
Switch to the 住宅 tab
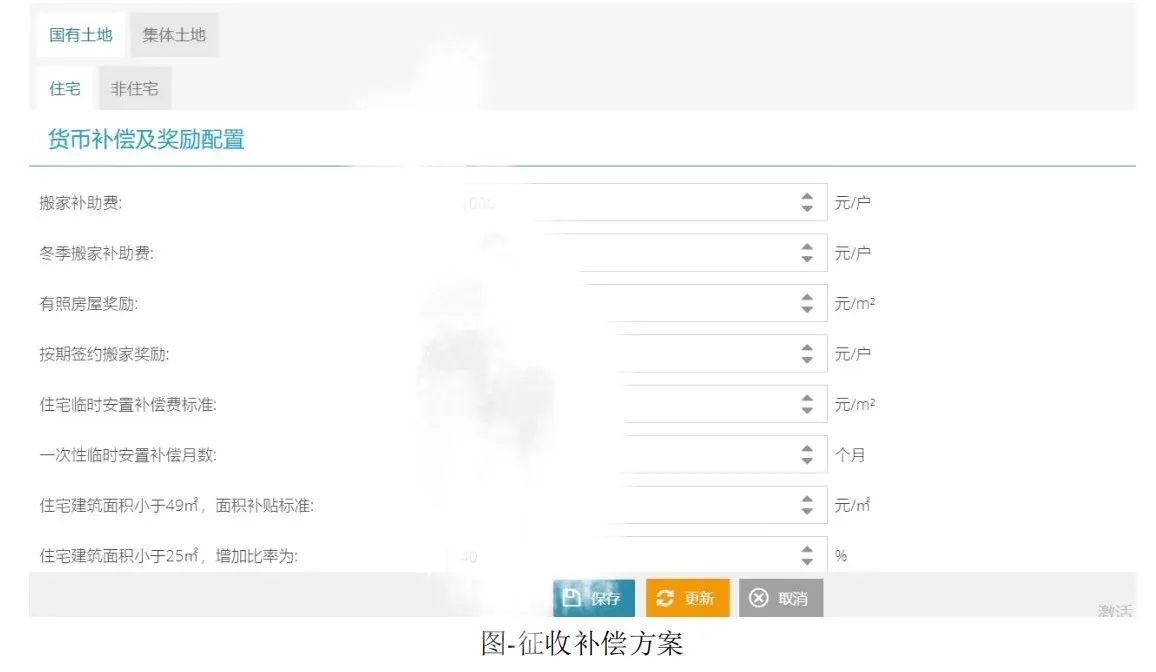click(64, 88)
